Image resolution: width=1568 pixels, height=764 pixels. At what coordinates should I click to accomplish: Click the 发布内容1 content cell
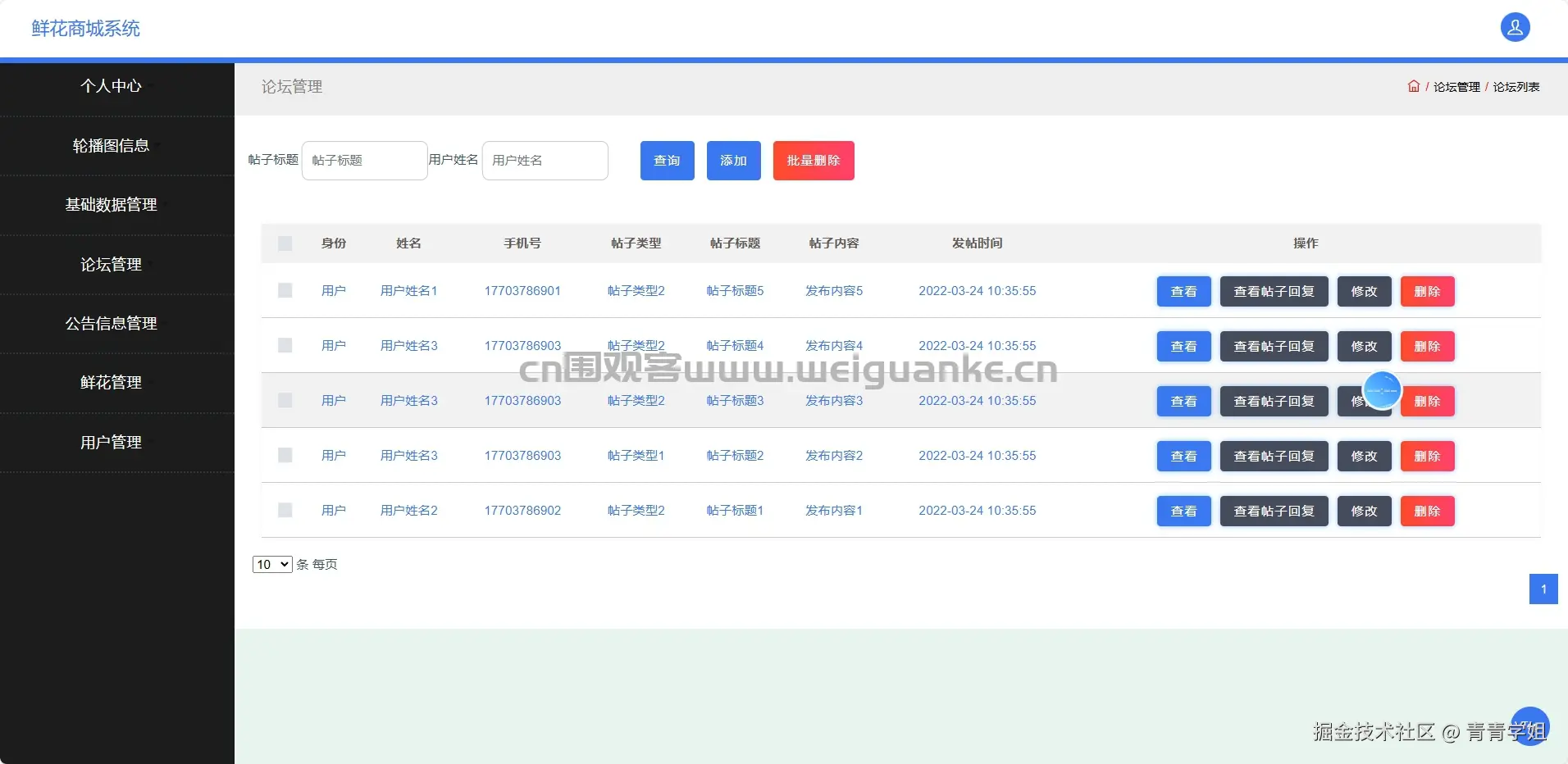(x=834, y=511)
